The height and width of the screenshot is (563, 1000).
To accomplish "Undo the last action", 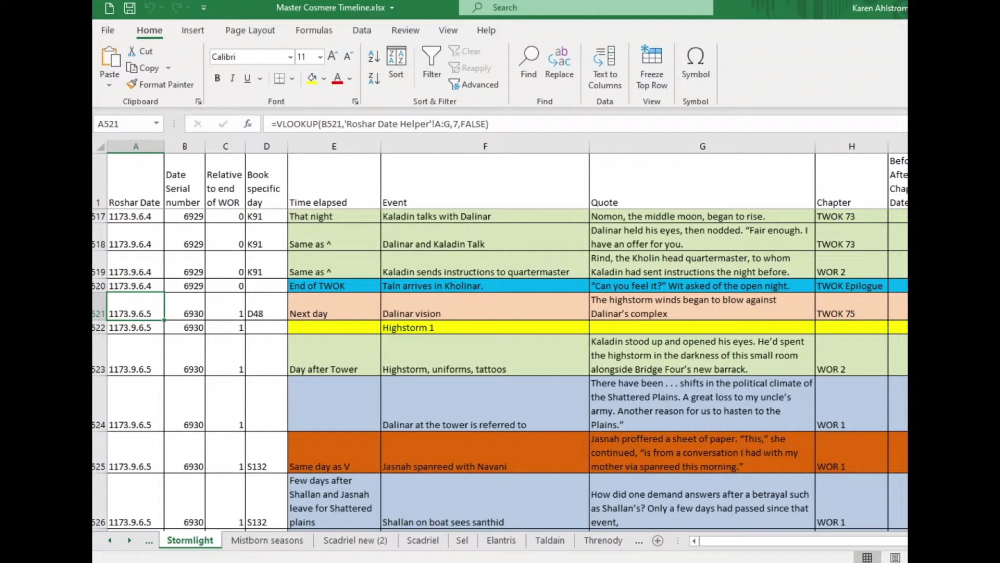I will 150,8.
